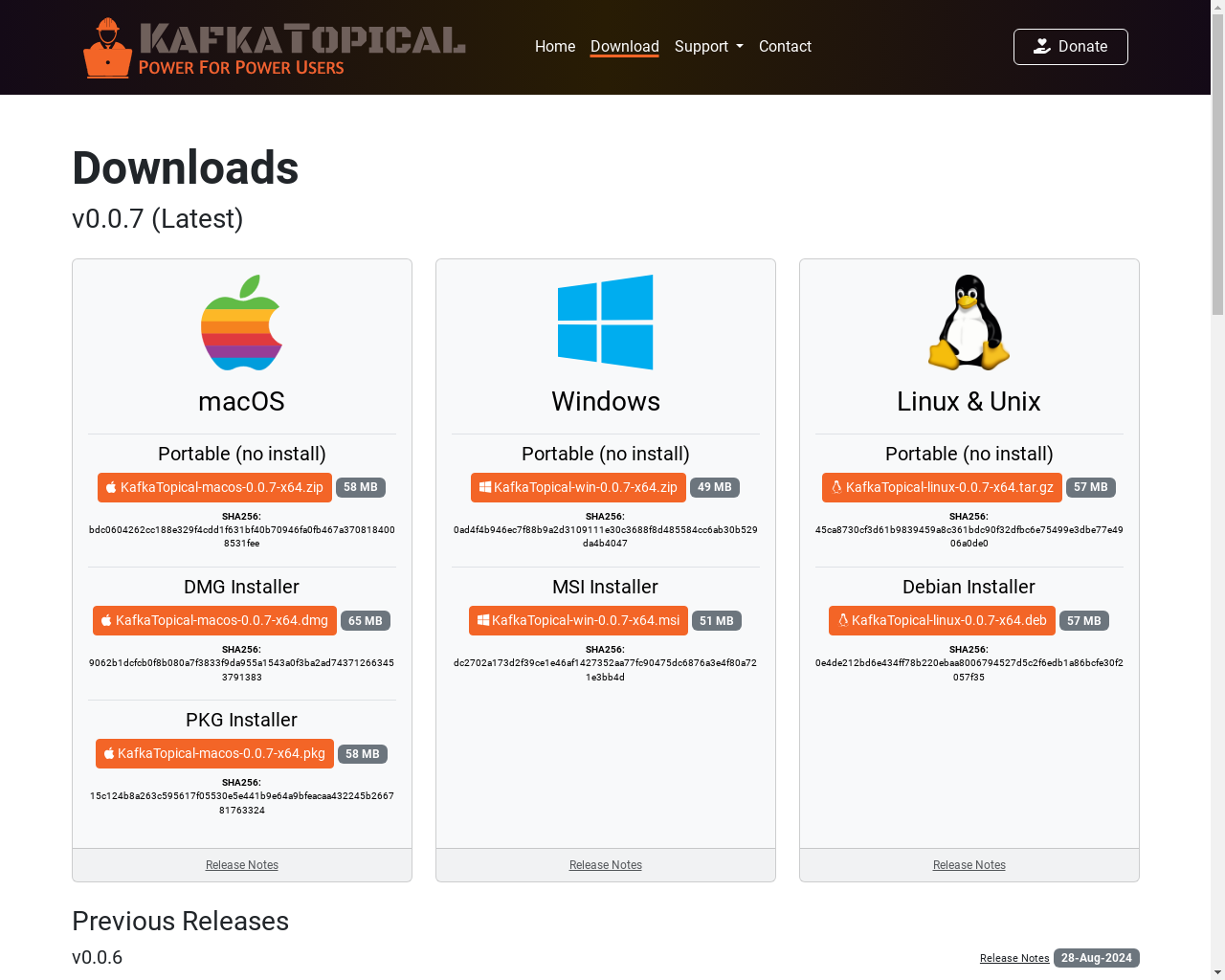Open Release Notes under Windows card
The image size is (1225, 980).
606,865
